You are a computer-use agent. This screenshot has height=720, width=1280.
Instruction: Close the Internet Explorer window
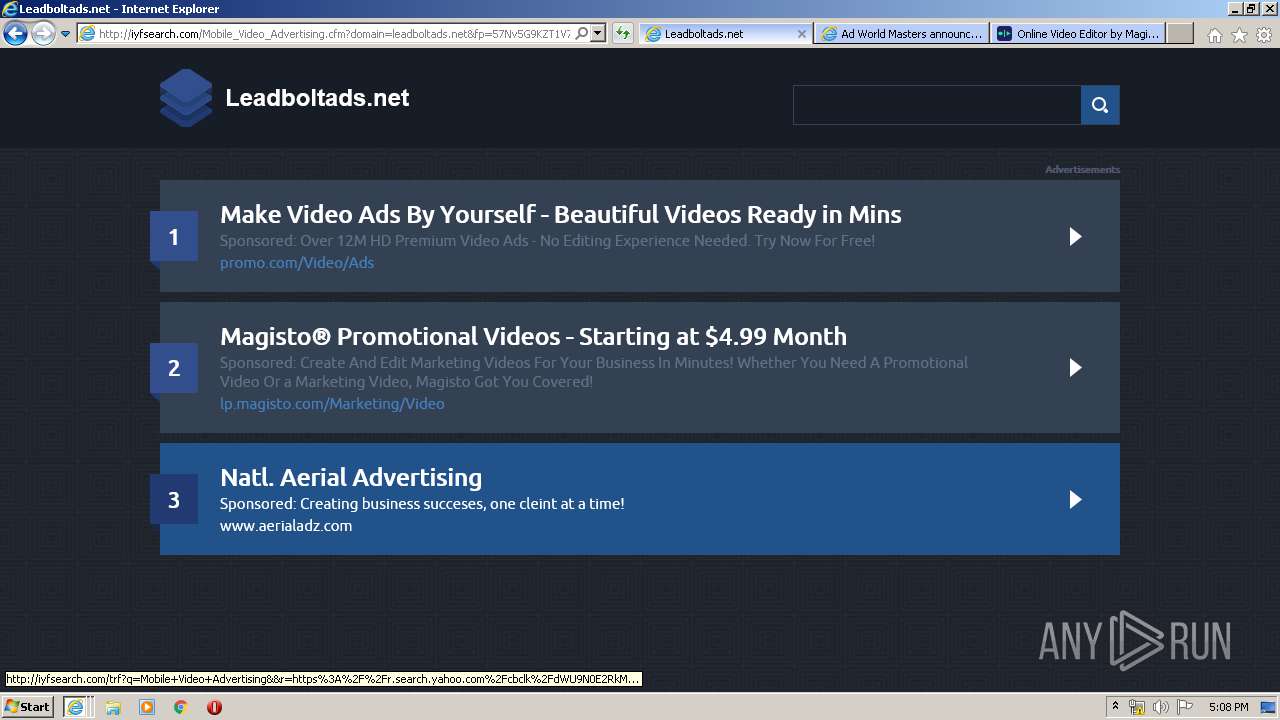(1269, 9)
